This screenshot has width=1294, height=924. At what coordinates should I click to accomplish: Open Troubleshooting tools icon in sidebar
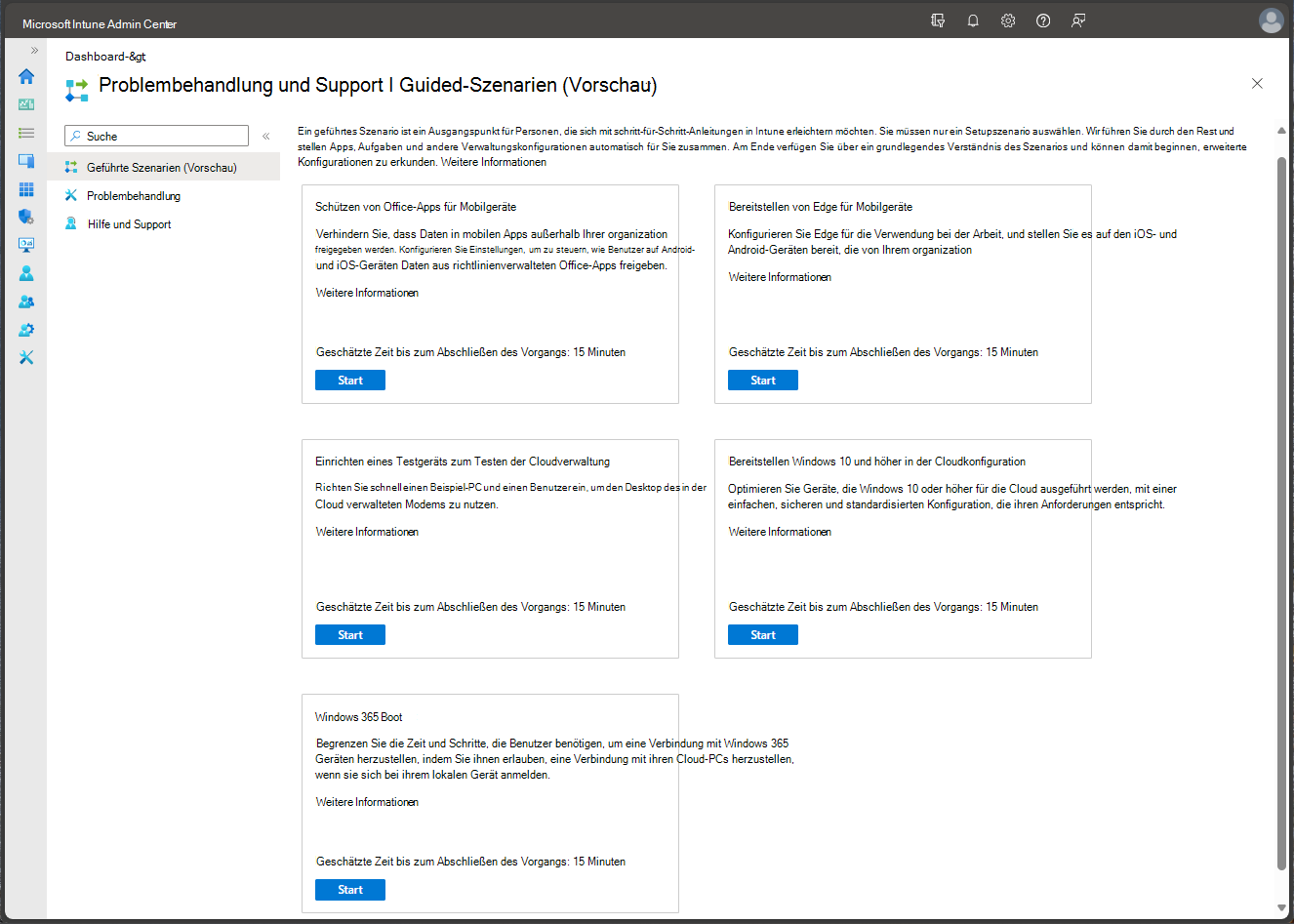(x=26, y=358)
